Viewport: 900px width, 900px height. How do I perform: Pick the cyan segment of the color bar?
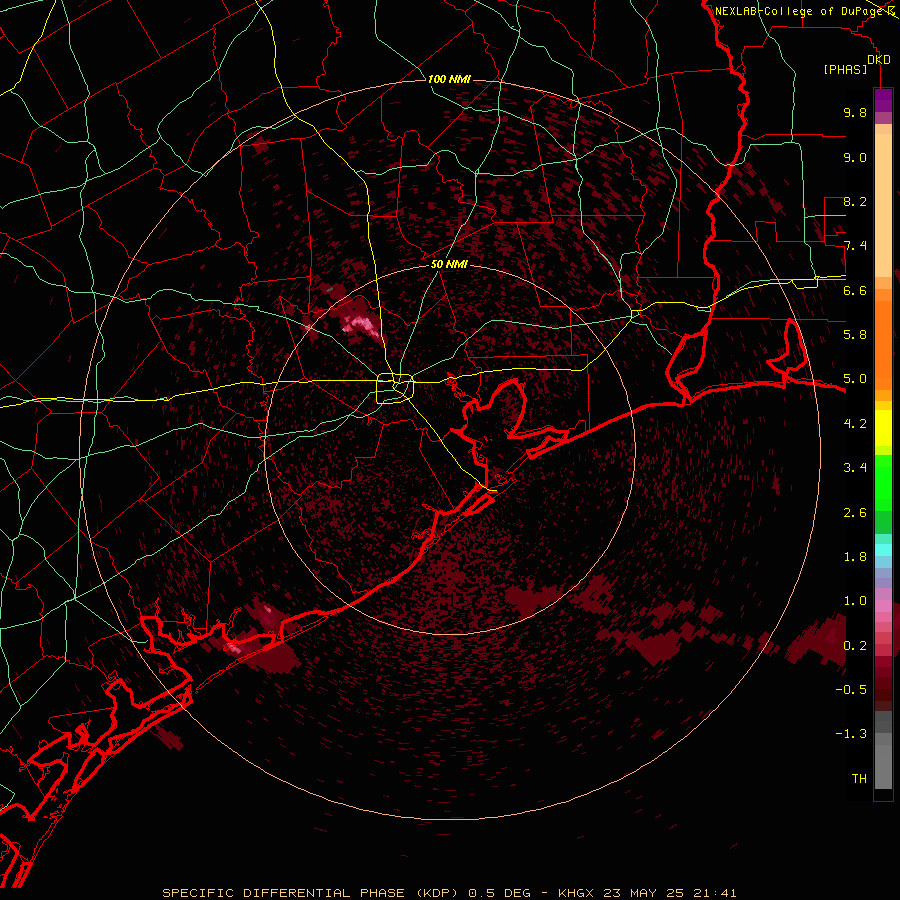pyautogui.click(x=883, y=550)
